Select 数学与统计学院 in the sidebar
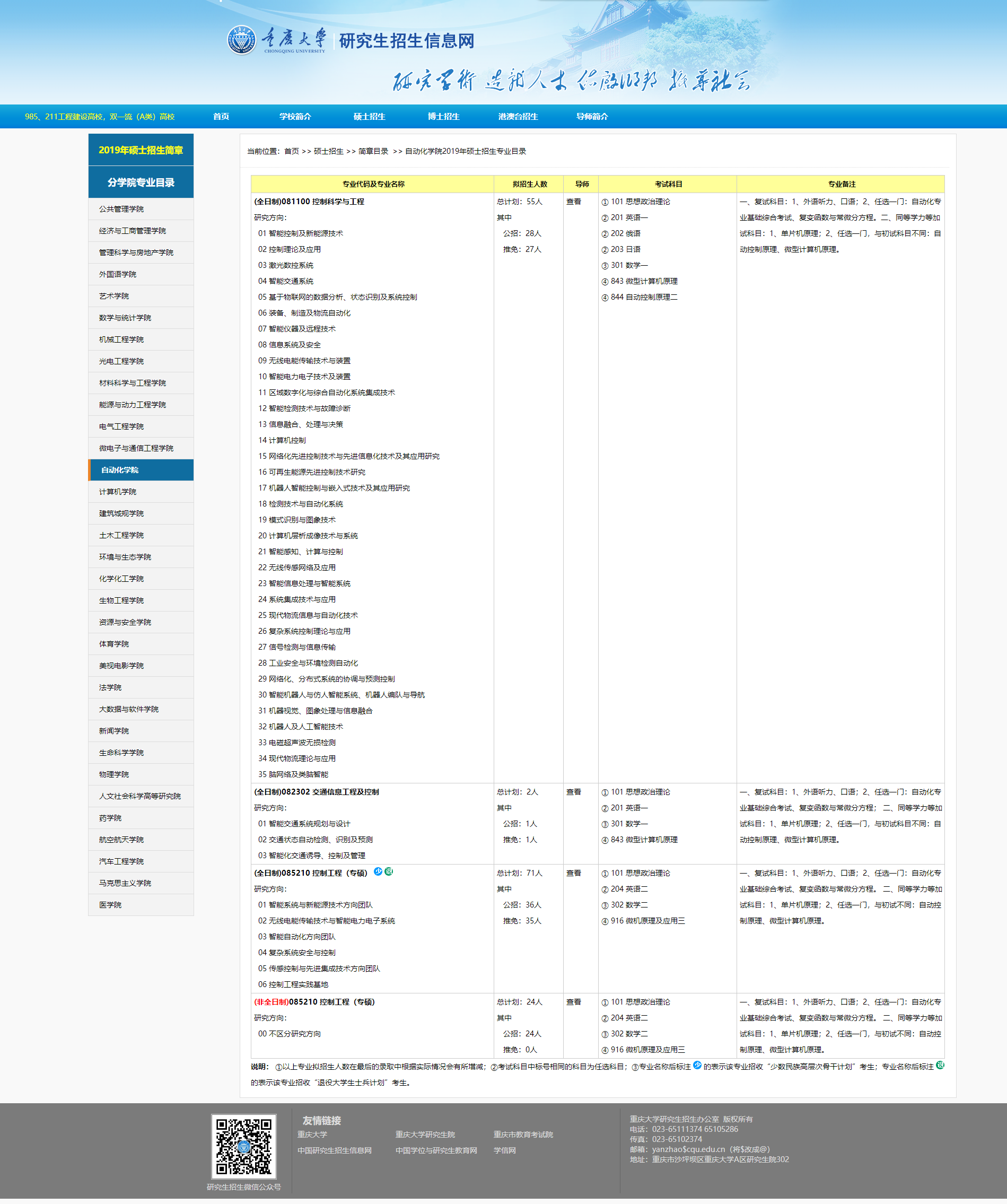1007x1204 pixels. 141,318
